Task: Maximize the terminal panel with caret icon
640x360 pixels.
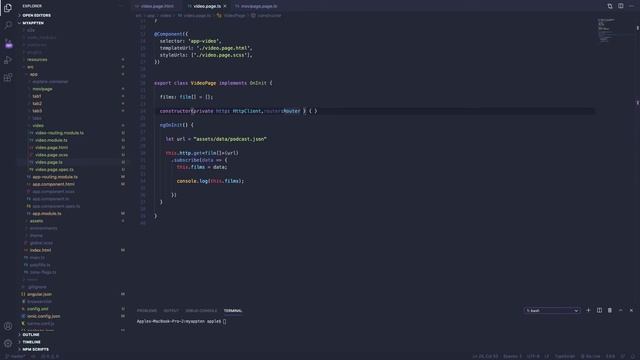Action: [x=620, y=310]
